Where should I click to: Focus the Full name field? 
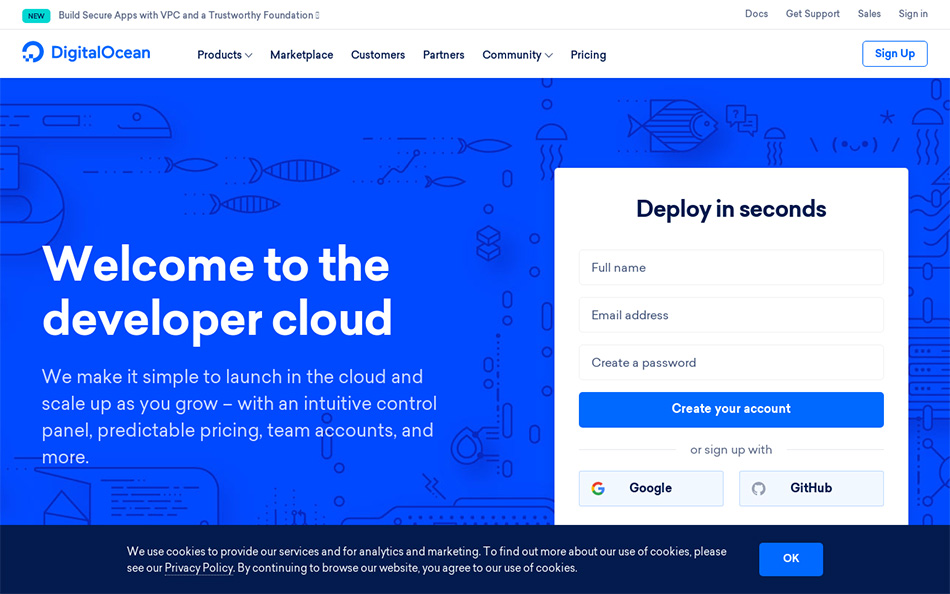pos(731,267)
